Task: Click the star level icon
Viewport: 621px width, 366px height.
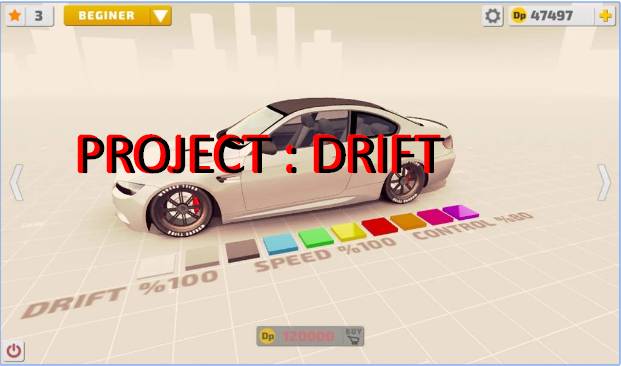Action: coord(15,16)
